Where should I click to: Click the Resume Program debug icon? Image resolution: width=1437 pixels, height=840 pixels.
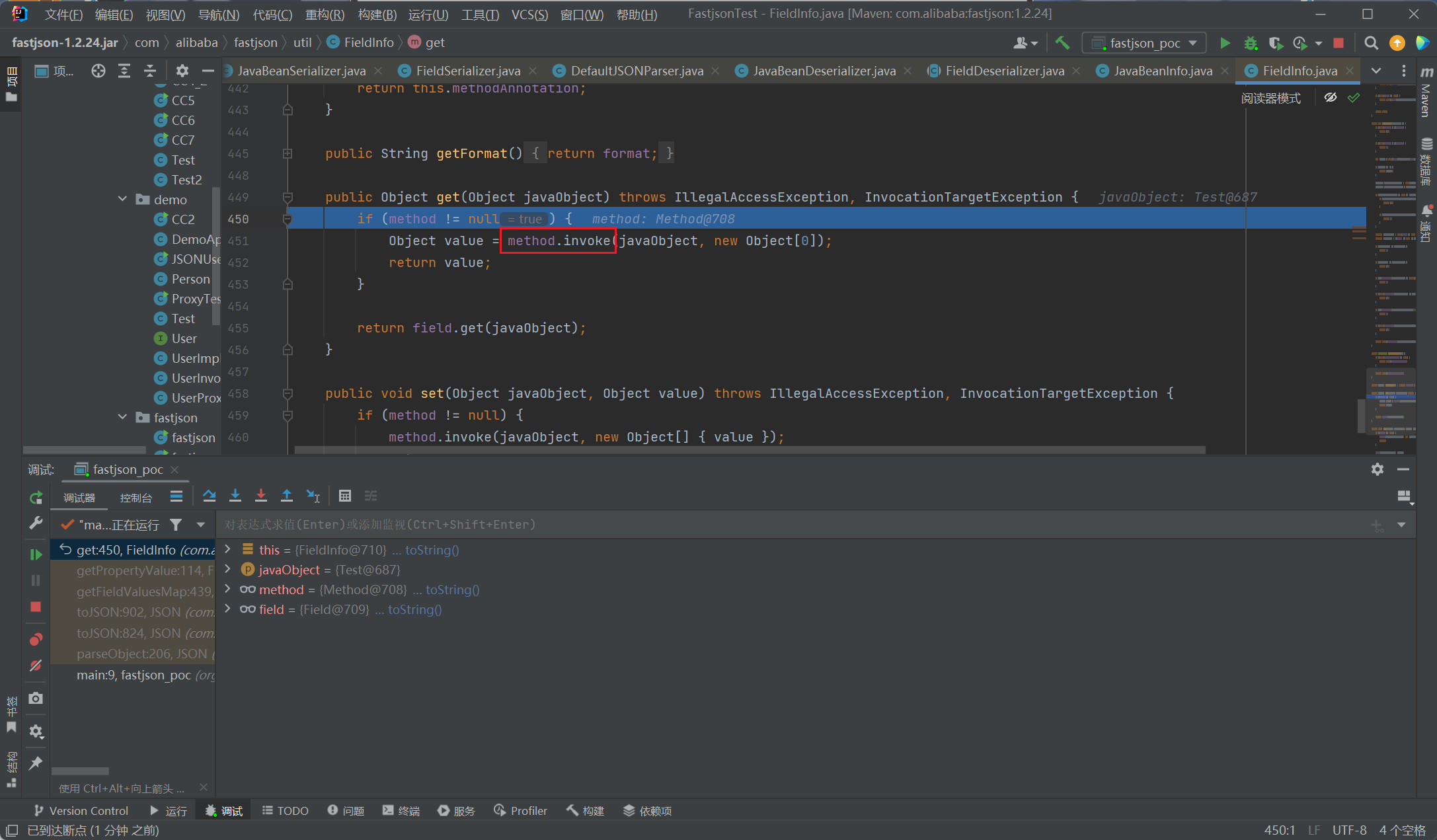tap(36, 554)
